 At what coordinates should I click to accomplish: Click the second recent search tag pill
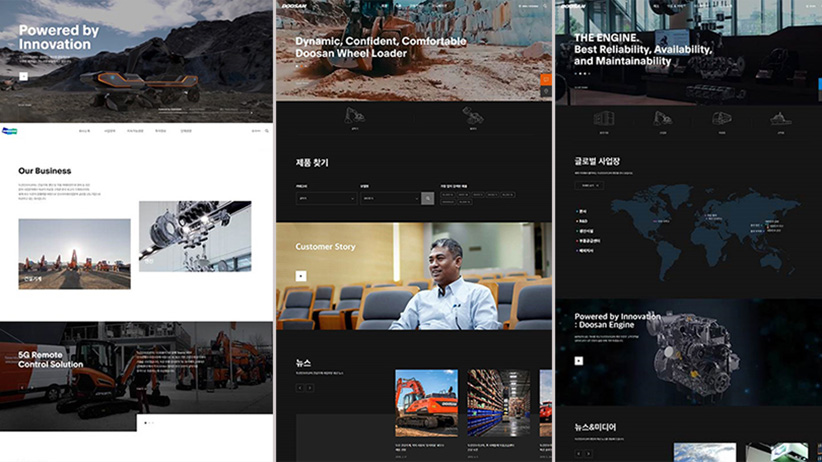(x=463, y=195)
